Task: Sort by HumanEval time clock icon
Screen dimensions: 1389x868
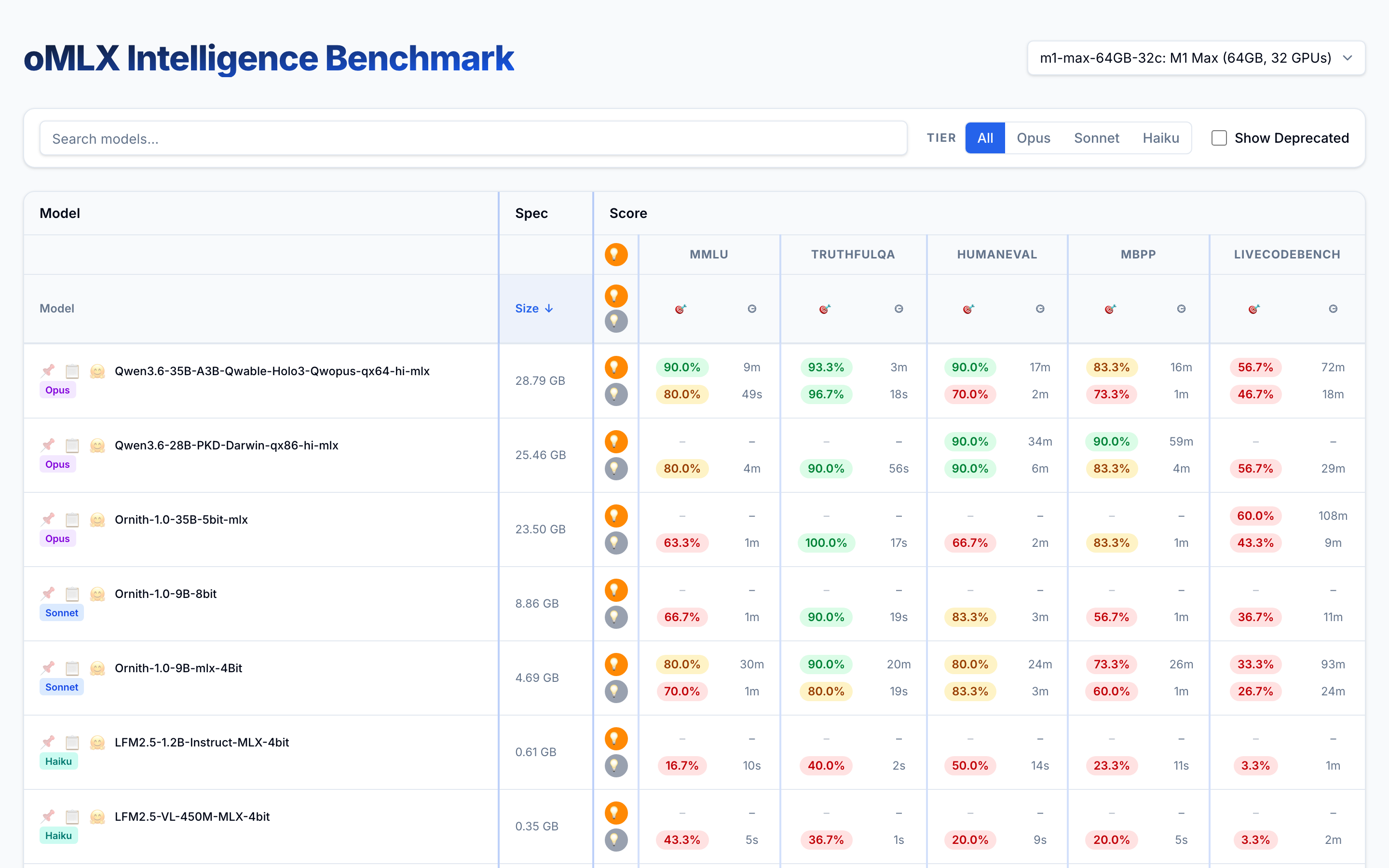Action: (1040, 309)
